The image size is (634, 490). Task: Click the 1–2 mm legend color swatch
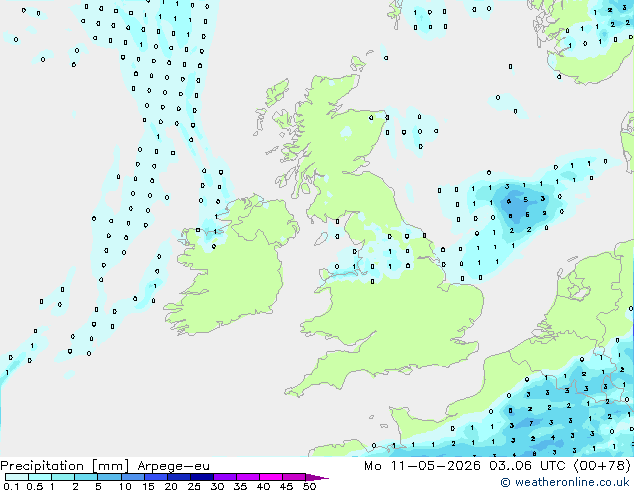[63, 477]
